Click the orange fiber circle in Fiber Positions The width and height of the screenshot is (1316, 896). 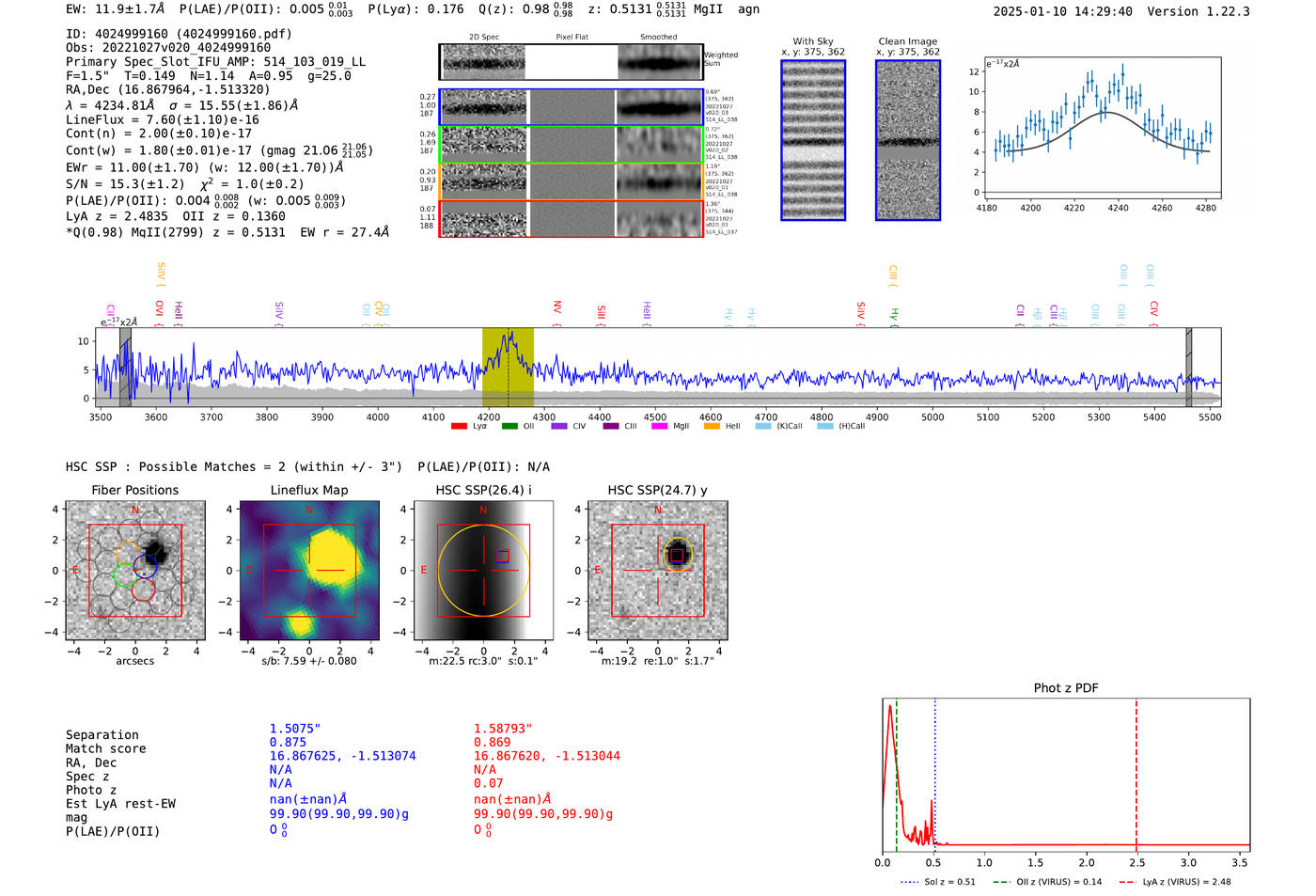point(128,553)
